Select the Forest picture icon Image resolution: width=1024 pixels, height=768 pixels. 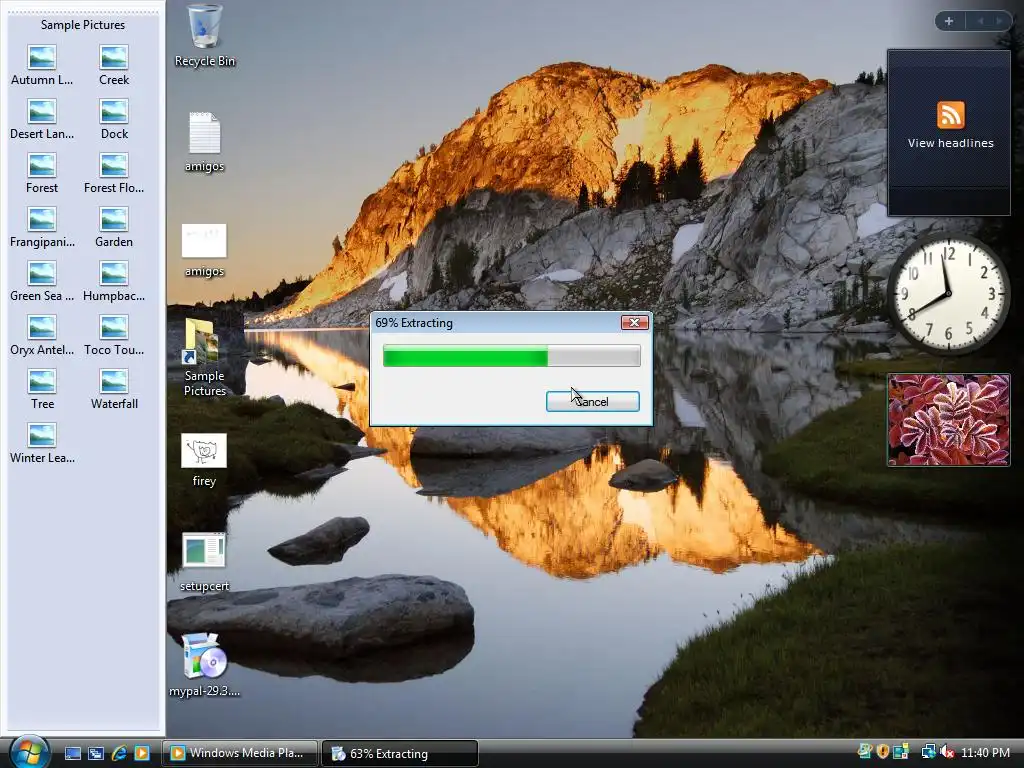[42, 174]
